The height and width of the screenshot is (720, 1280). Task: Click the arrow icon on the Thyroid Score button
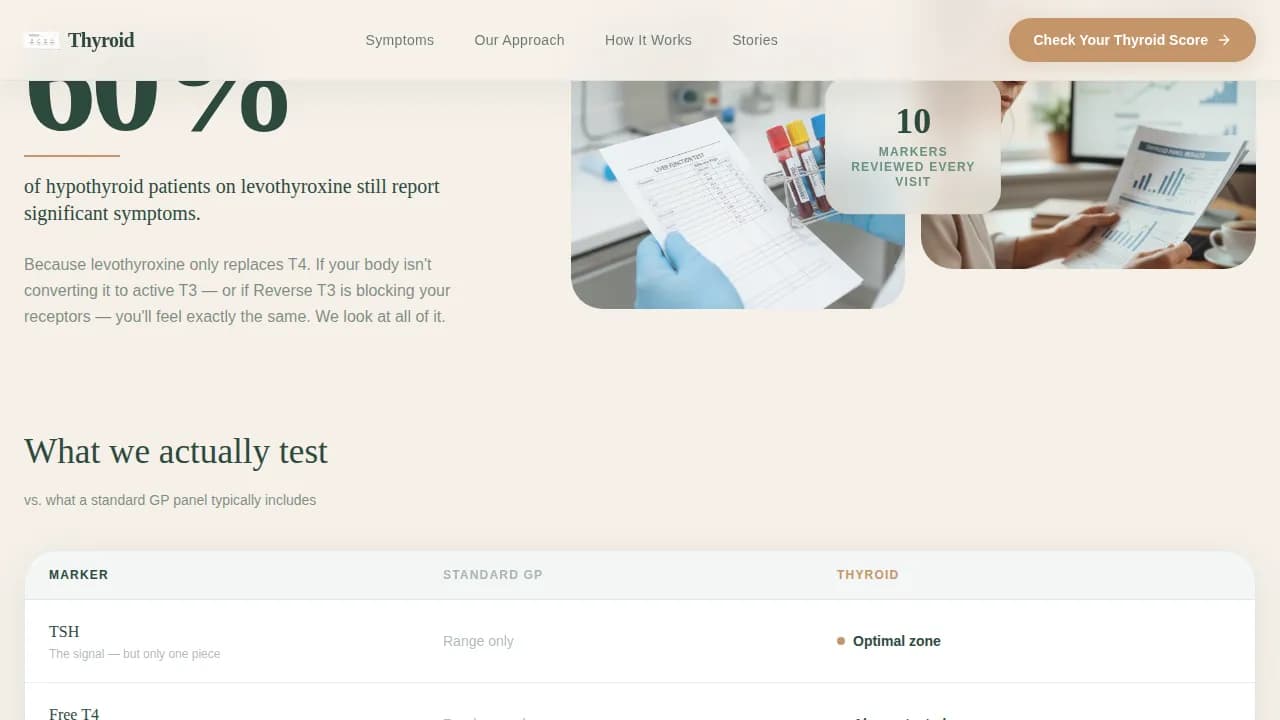1224,40
